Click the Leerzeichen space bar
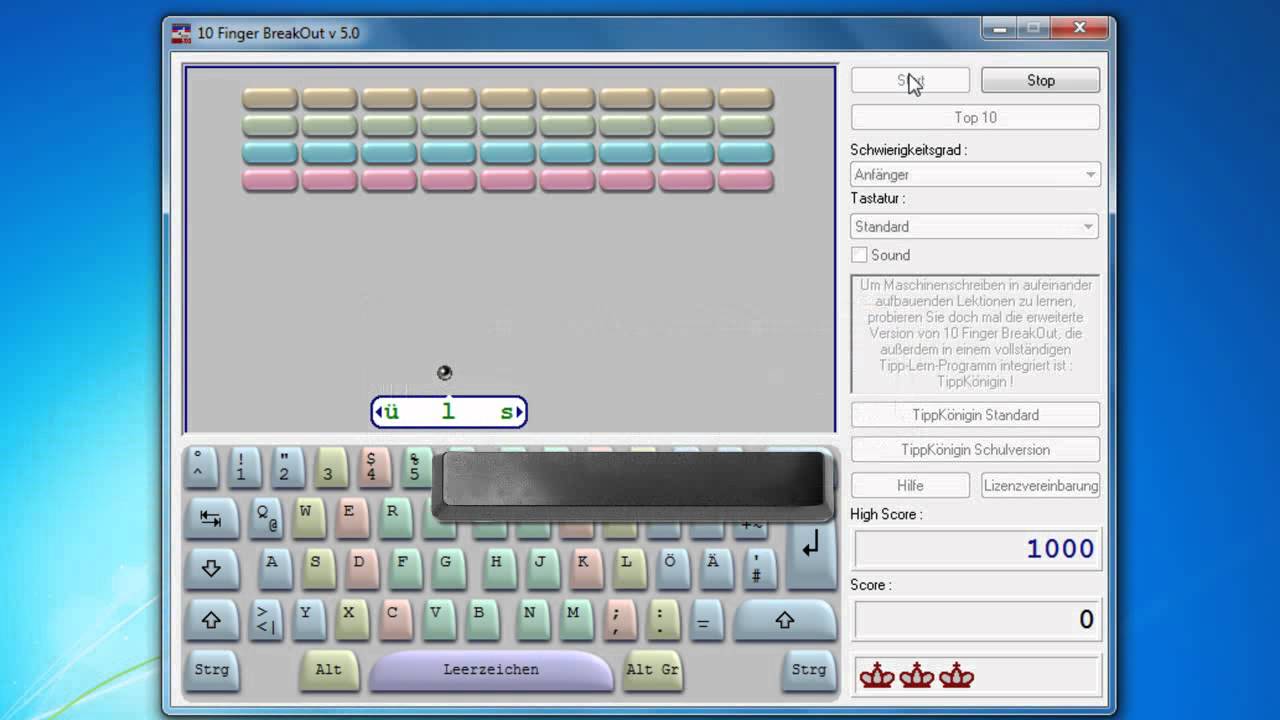Viewport: 1280px width, 720px height. 491,670
